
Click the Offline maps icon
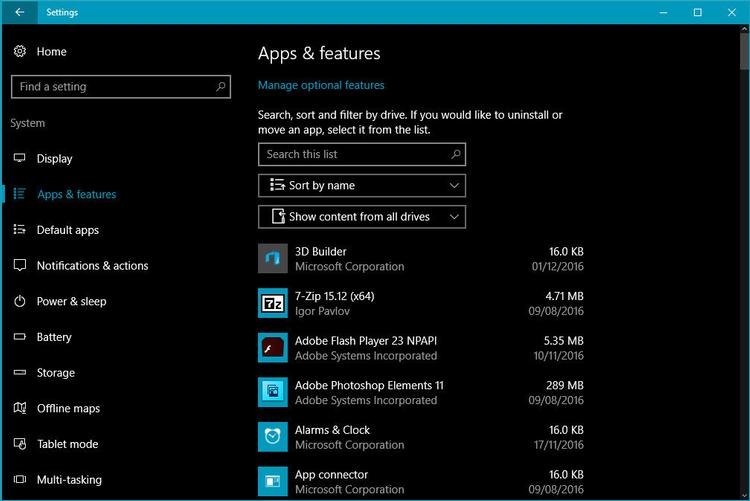[x=20, y=408]
